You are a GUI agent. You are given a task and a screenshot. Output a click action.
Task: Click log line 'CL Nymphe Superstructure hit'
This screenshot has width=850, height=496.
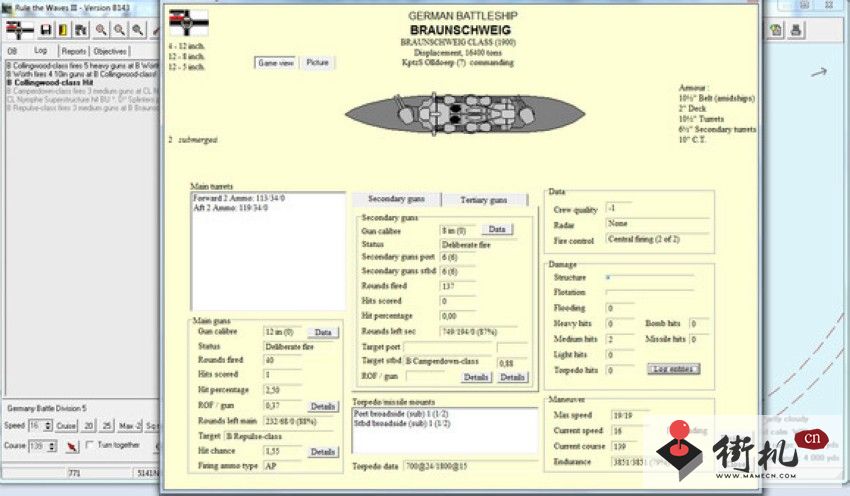pyautogui.click(x=82, y=99)
